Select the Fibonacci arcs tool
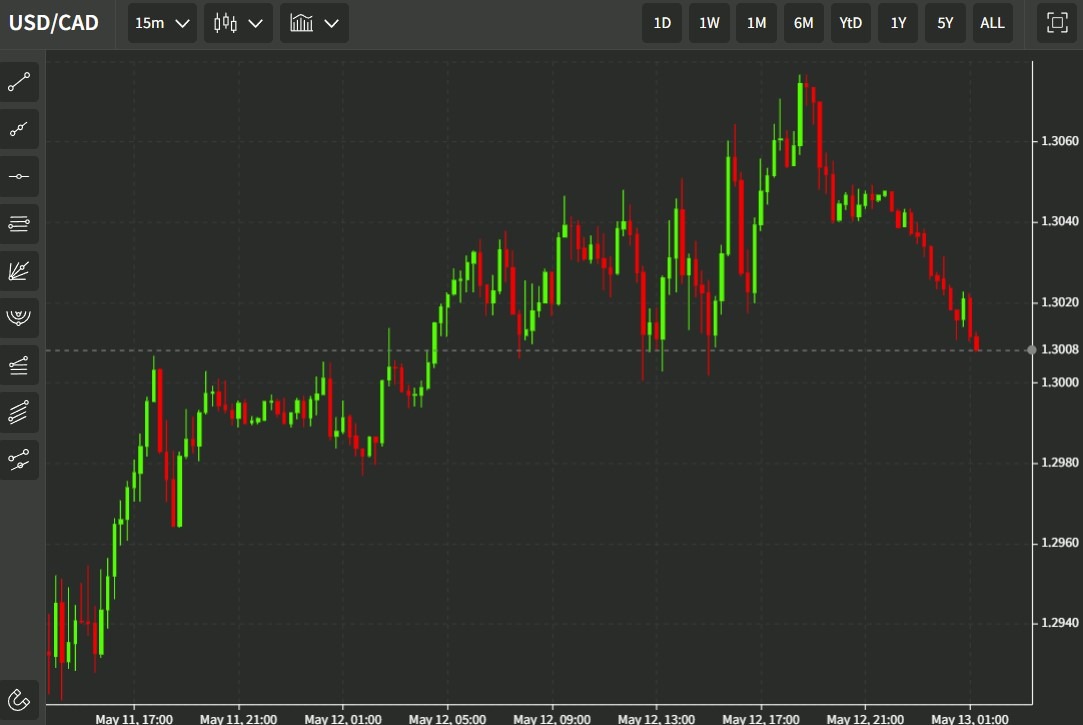Image resolution: width=1083 pixels, height=725 pixels. tap(19, 318)
